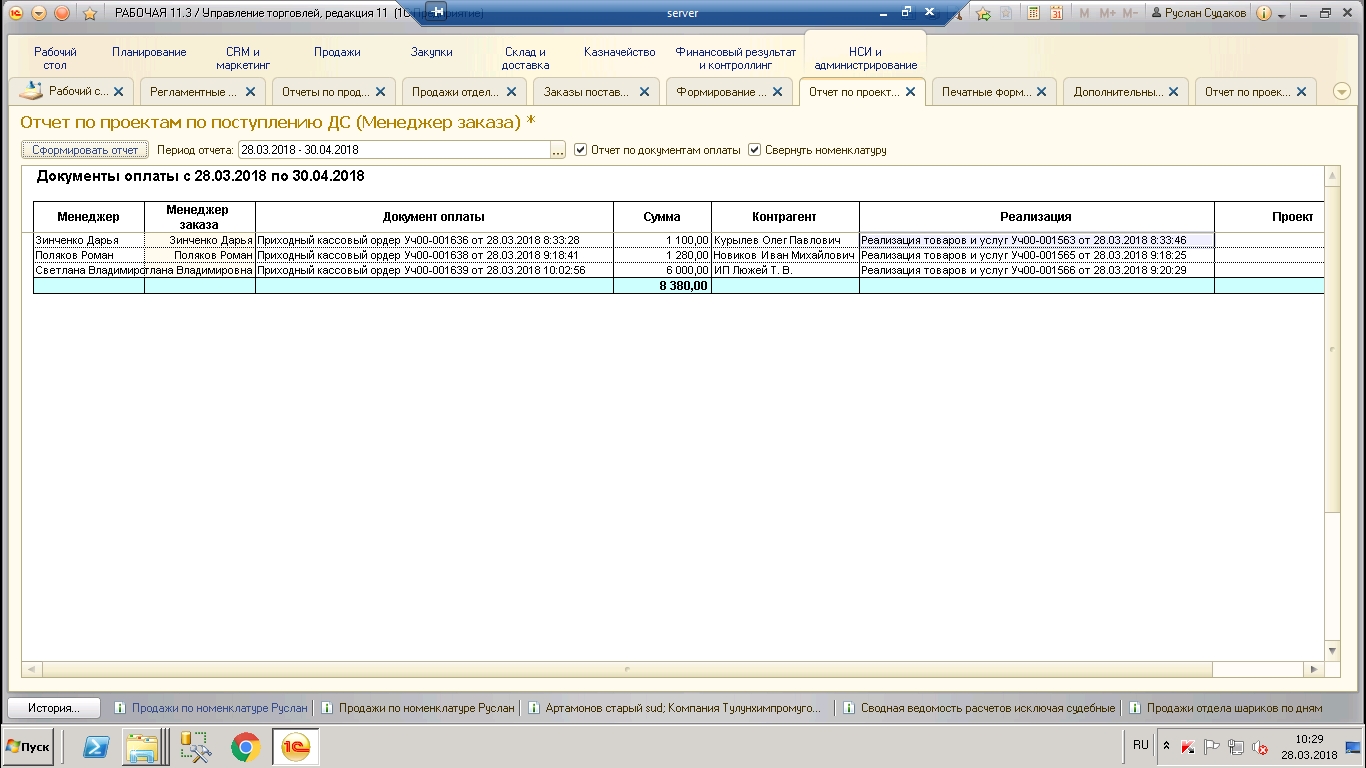
Task: Click the add-to-favorites star with green arrow
Action: click(x=984, y=13)
